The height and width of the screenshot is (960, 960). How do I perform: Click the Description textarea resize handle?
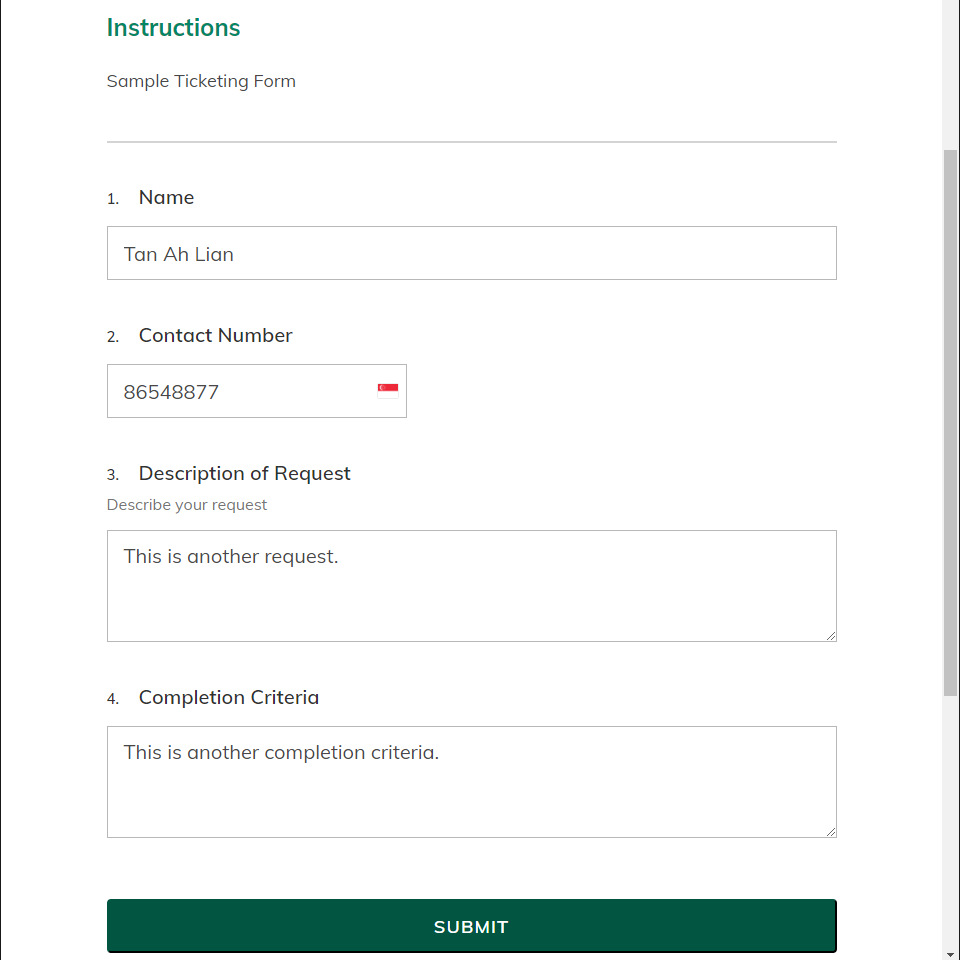[831, 636]
